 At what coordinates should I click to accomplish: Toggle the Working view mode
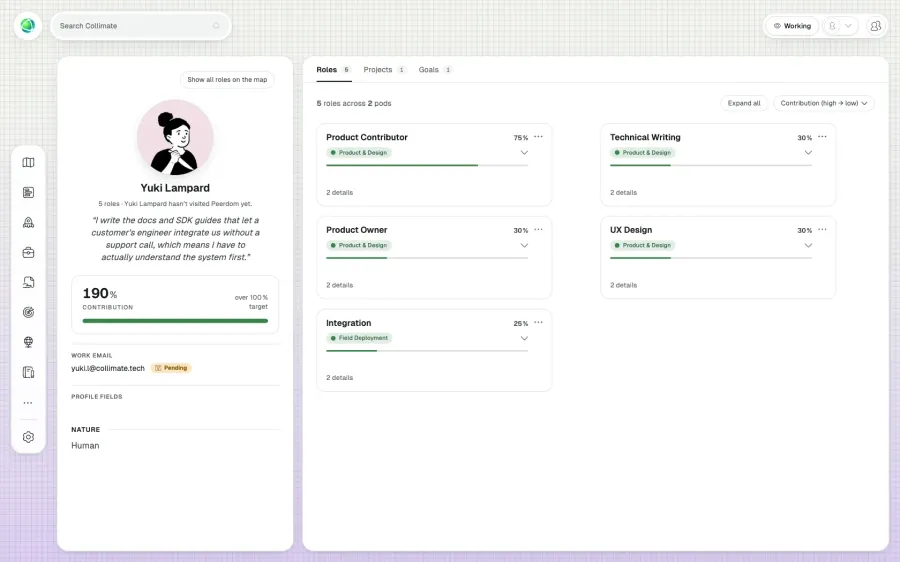pyautogui.click(x=792, y=26)
